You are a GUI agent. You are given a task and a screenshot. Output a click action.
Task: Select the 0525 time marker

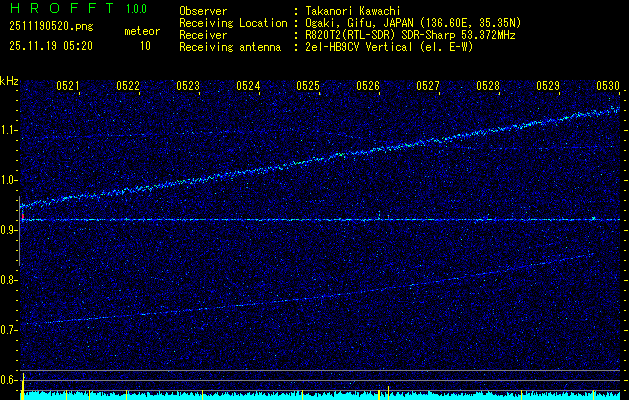[x=308, y=86]
